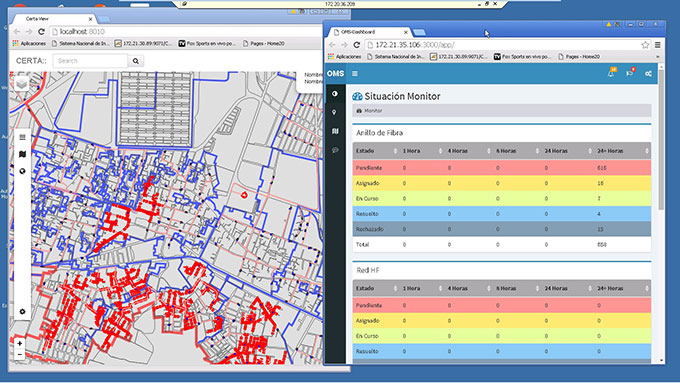This screenshot has height=383, width=680.
Task: Select the map icon in CERTA sidebar
Action: point(23,154)
